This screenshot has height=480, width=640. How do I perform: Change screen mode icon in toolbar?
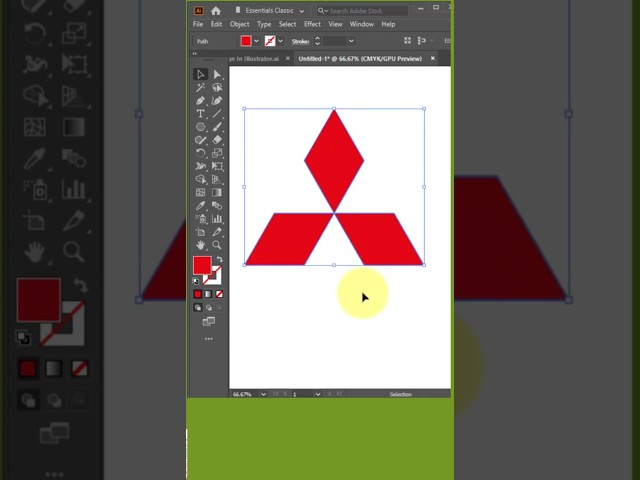coord(209,322)
